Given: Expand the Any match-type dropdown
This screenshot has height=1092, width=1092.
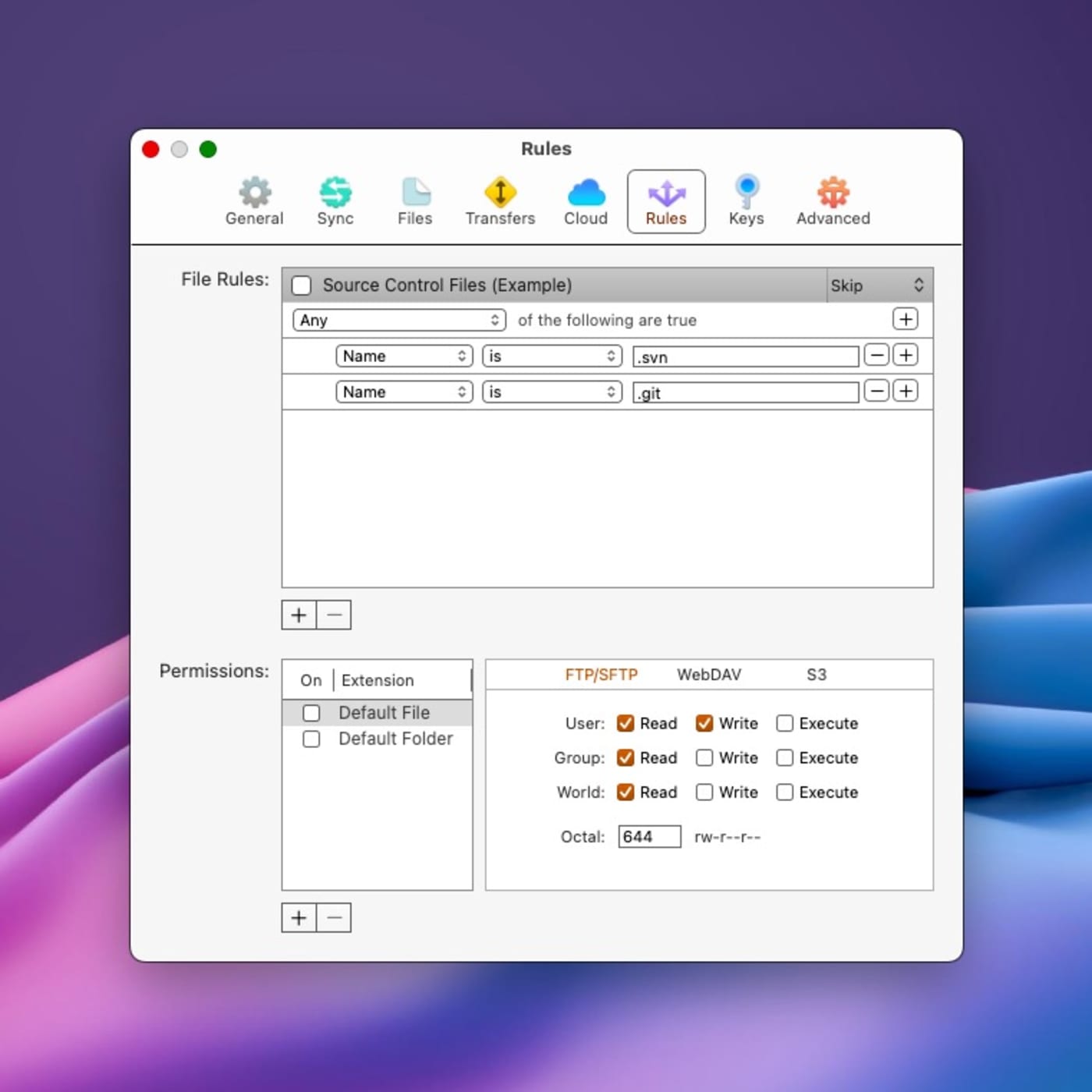Looking at the screenshot, I should pyautogui.click(x=399, y=321).
